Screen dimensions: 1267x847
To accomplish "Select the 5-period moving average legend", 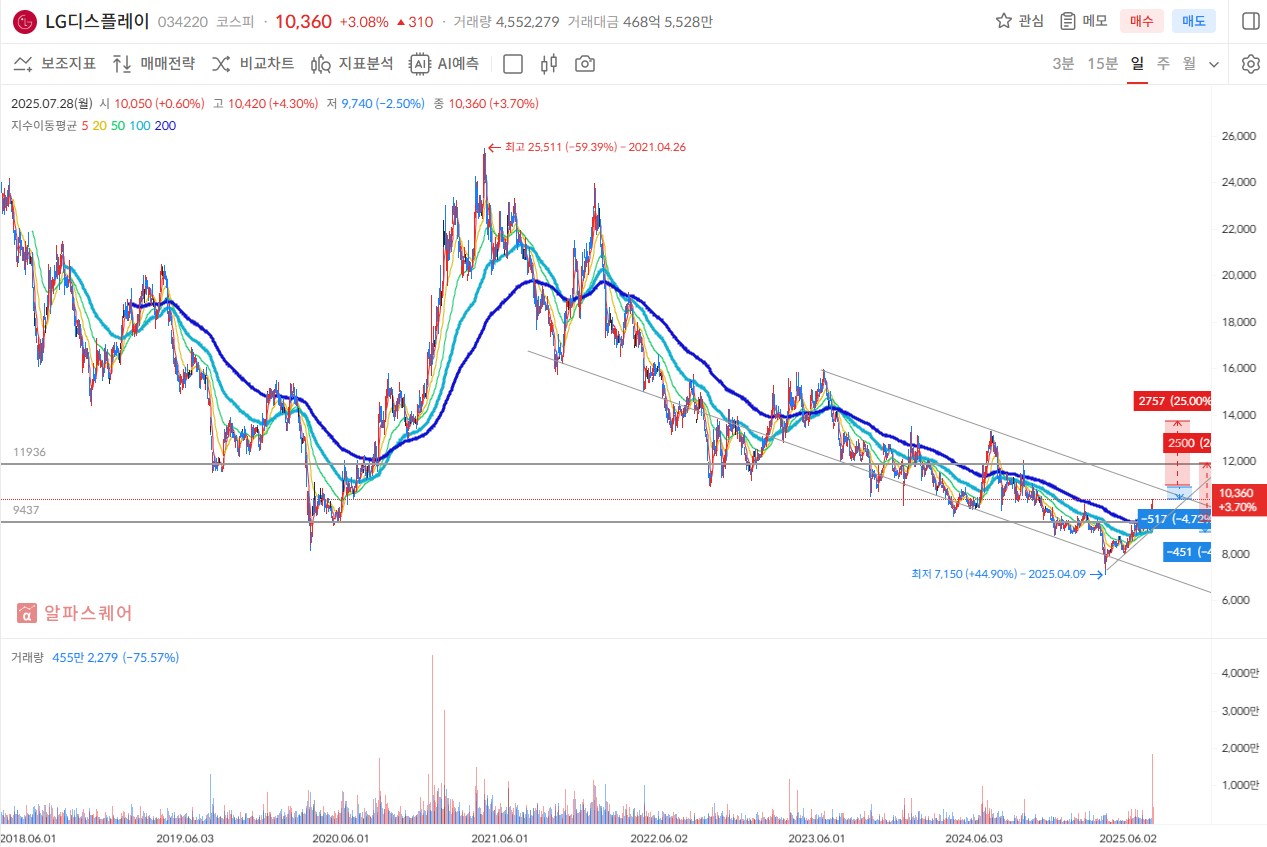I will [85, 126].
